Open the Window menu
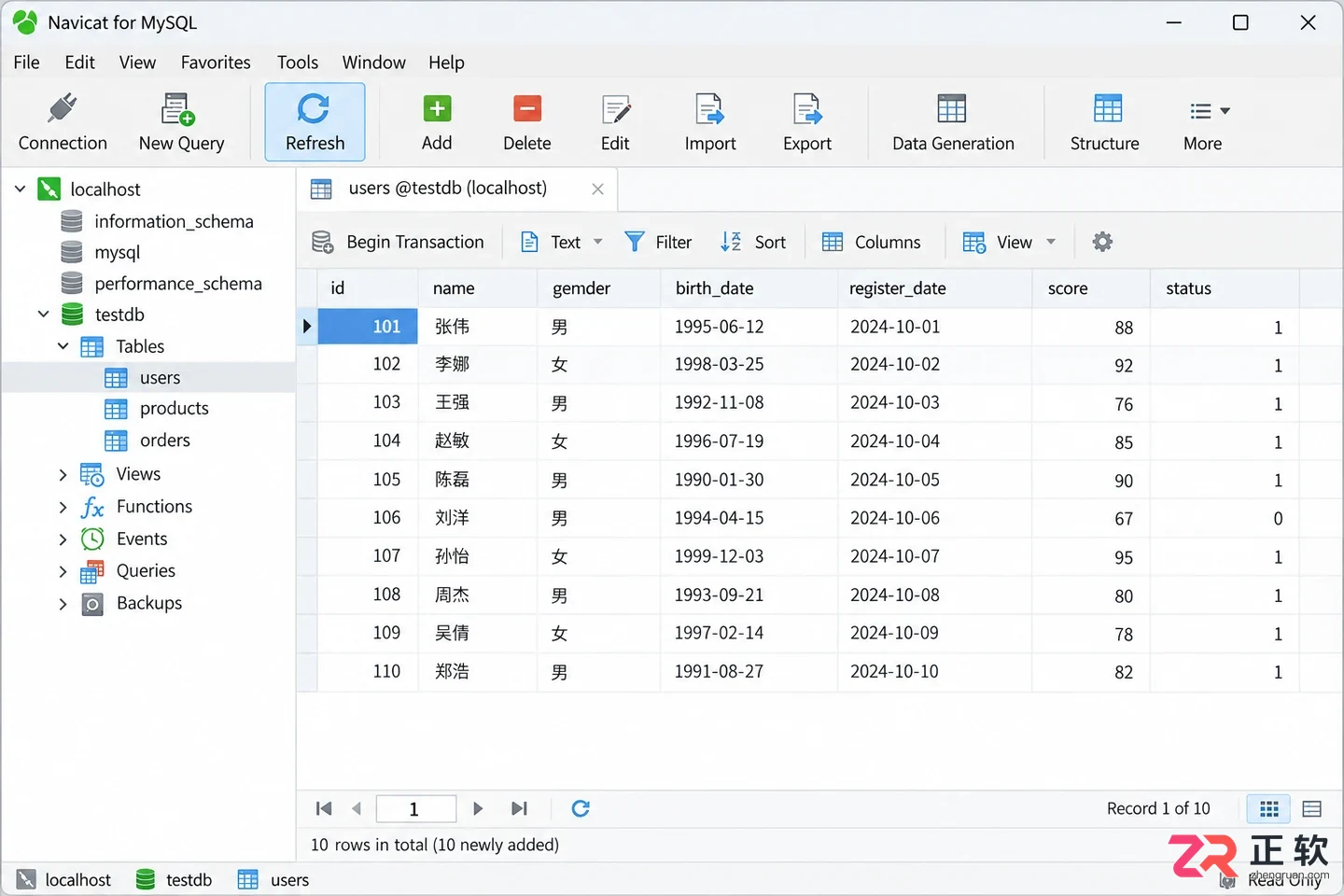Screen dimensions: 1344x896 (x=373, y=63)
